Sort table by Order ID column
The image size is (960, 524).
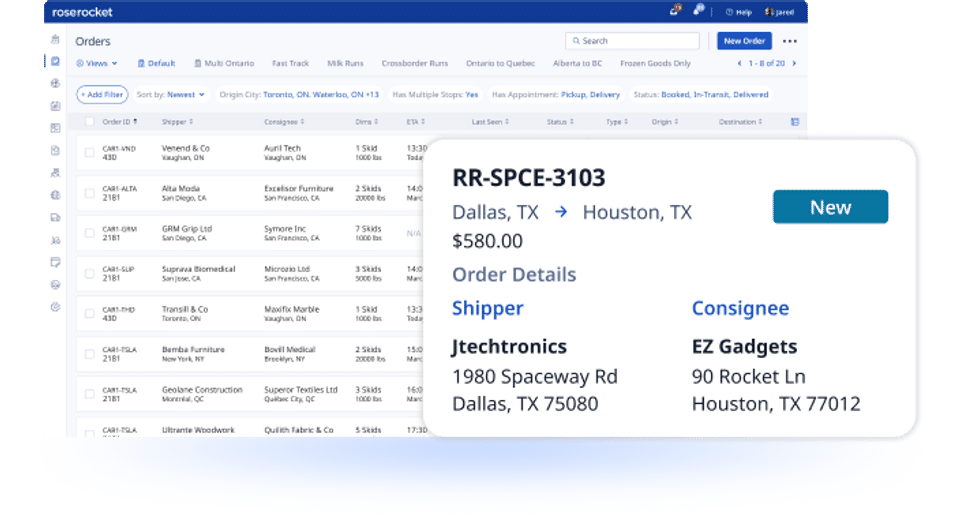pyautogui.click(x=119, y=122)
